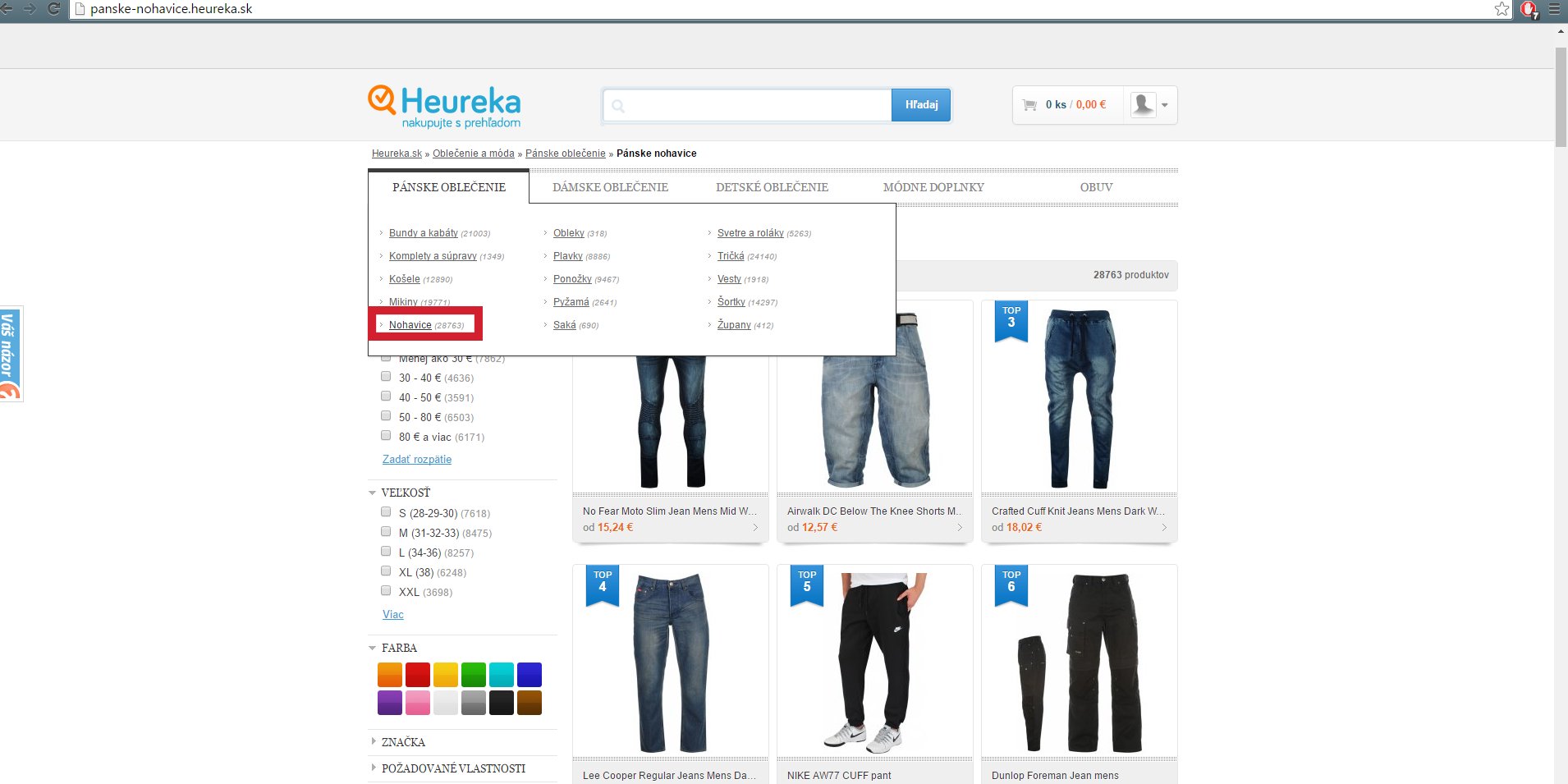Screen dimensions: 1568x784
Task: Open PÁNSKE OBLEČENIE tab
Action: [449, 187]
